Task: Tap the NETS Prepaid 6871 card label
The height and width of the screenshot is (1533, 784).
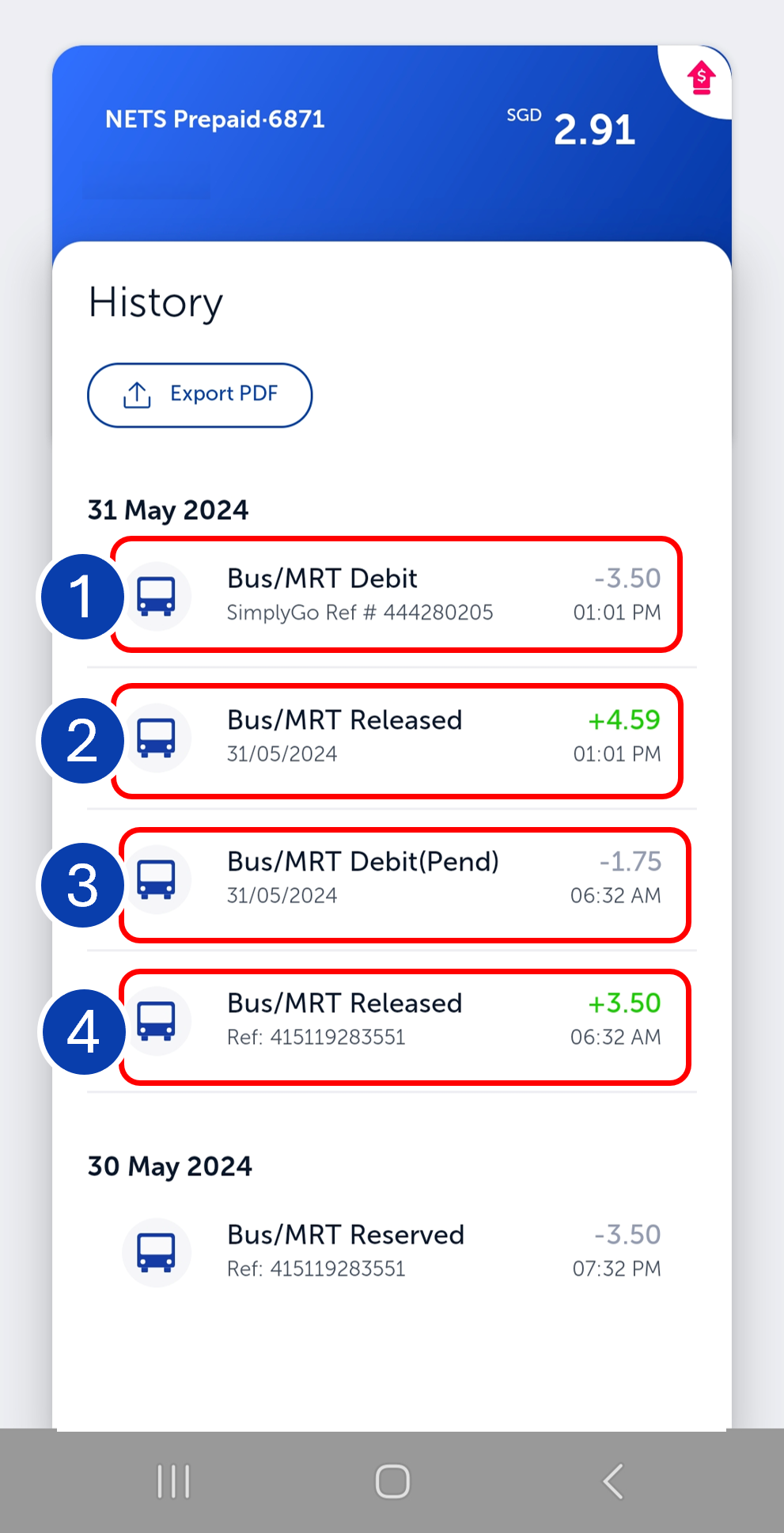Action: 215,119
